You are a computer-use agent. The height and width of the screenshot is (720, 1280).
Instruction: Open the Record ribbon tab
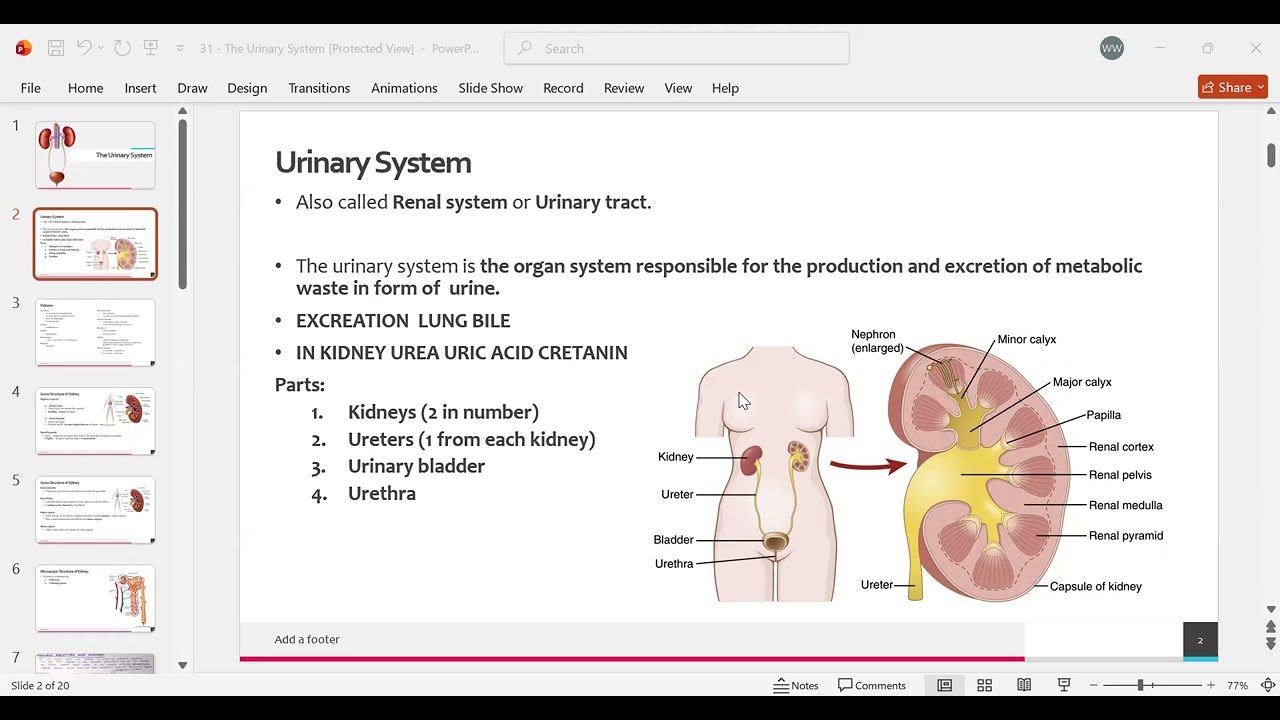coord(563,88)
